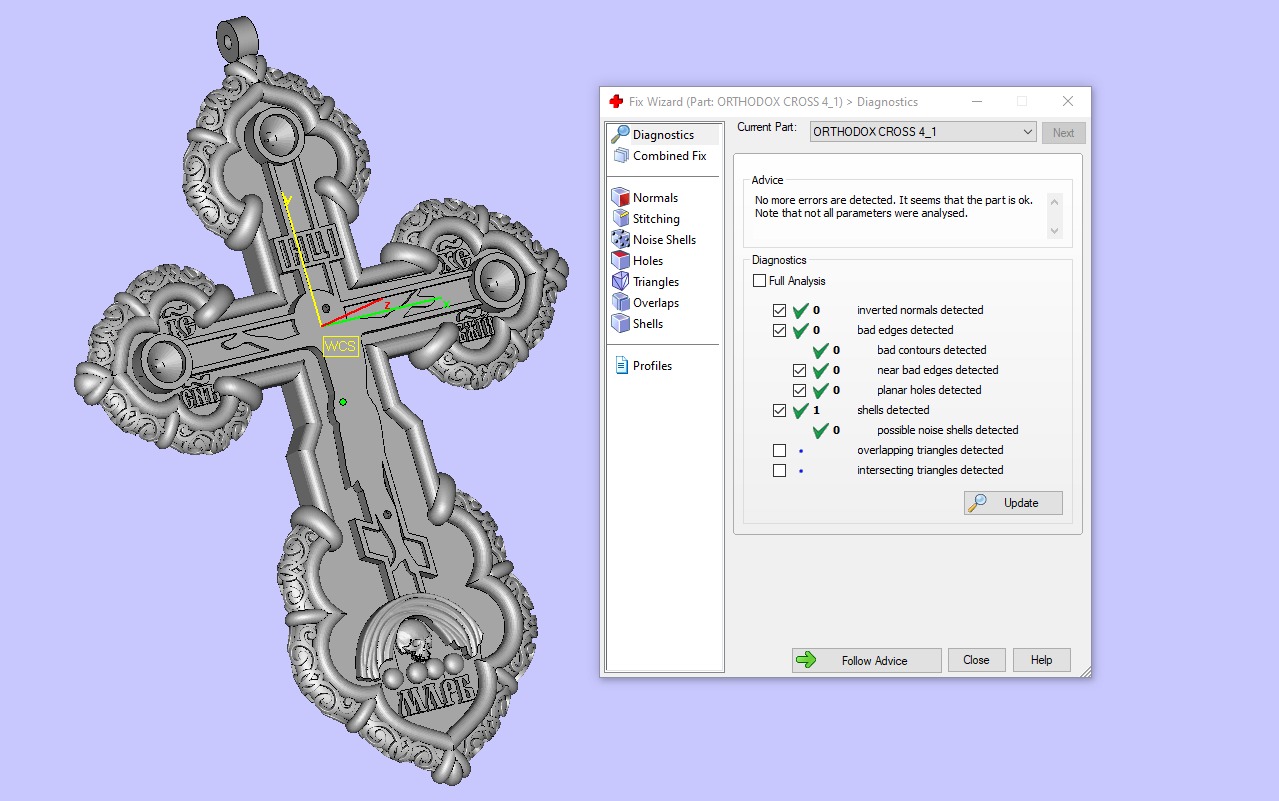
Task: Enable intersecting triangles detected checkbox
Action: point(780,470)
